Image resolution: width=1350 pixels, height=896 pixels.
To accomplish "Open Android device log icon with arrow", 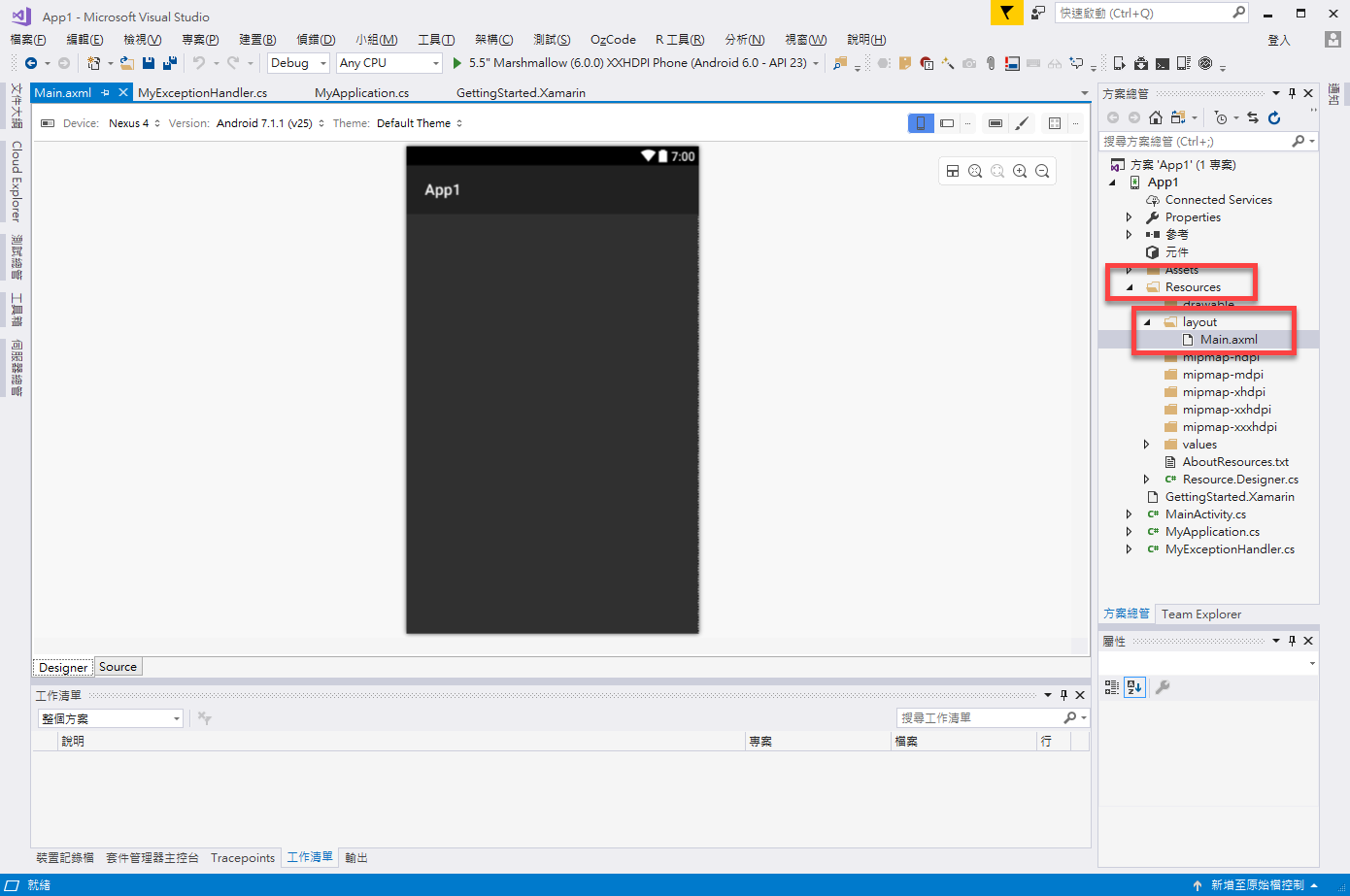I will click(1119, 63).
